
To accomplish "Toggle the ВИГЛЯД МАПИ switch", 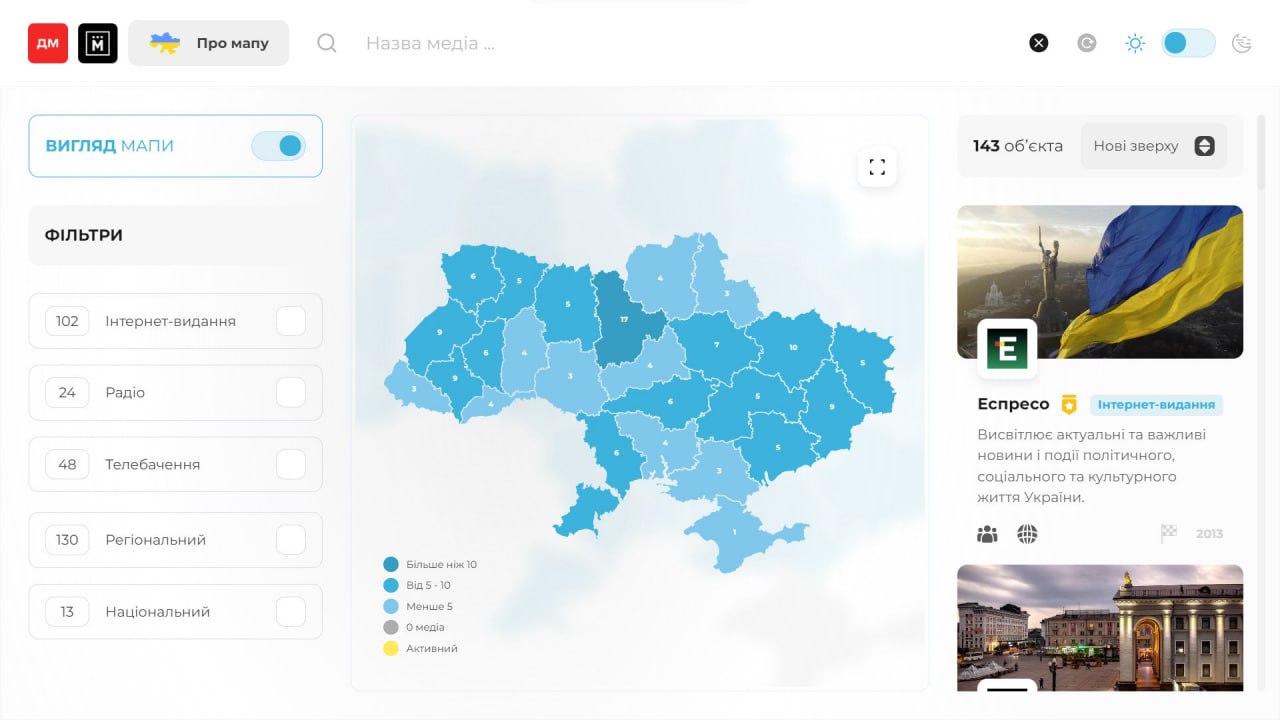I will point(278,146).
